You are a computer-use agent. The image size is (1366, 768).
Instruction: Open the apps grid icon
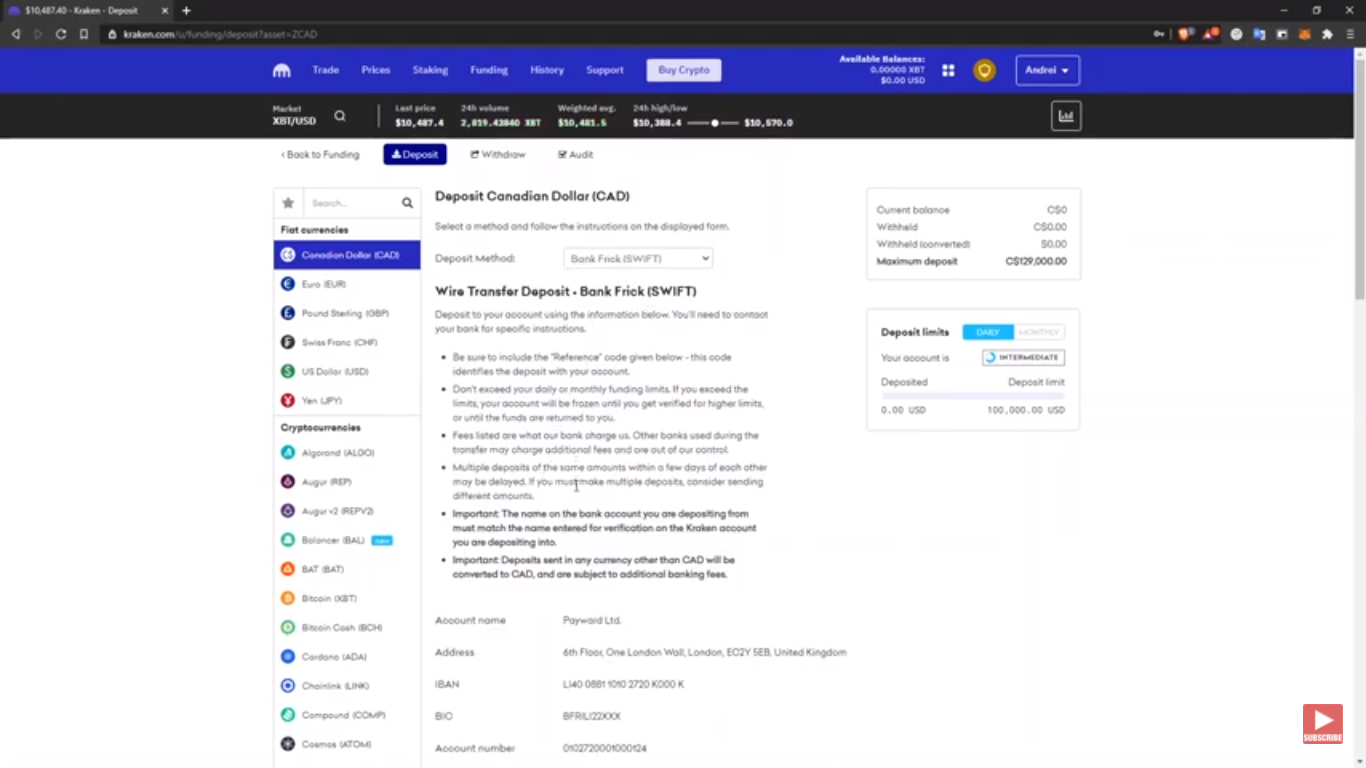click(948, 70)
